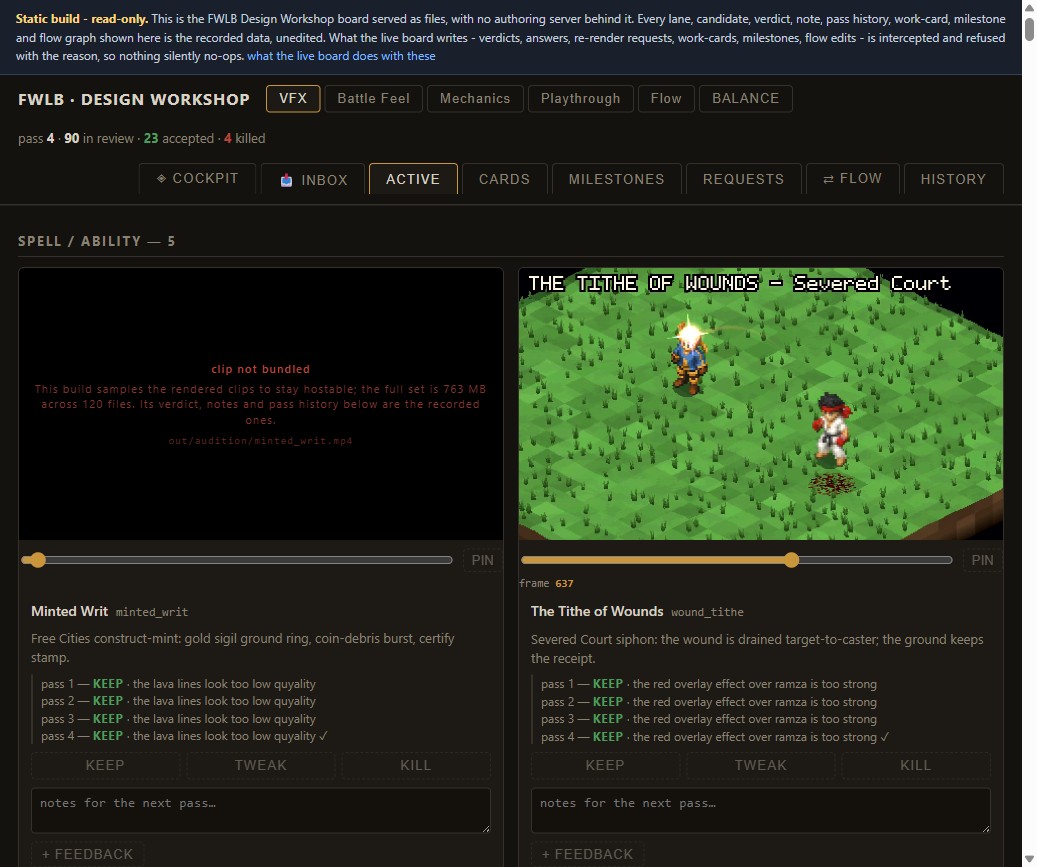
Task: Open the Flow lane tab
Action: tap(666, 99)
